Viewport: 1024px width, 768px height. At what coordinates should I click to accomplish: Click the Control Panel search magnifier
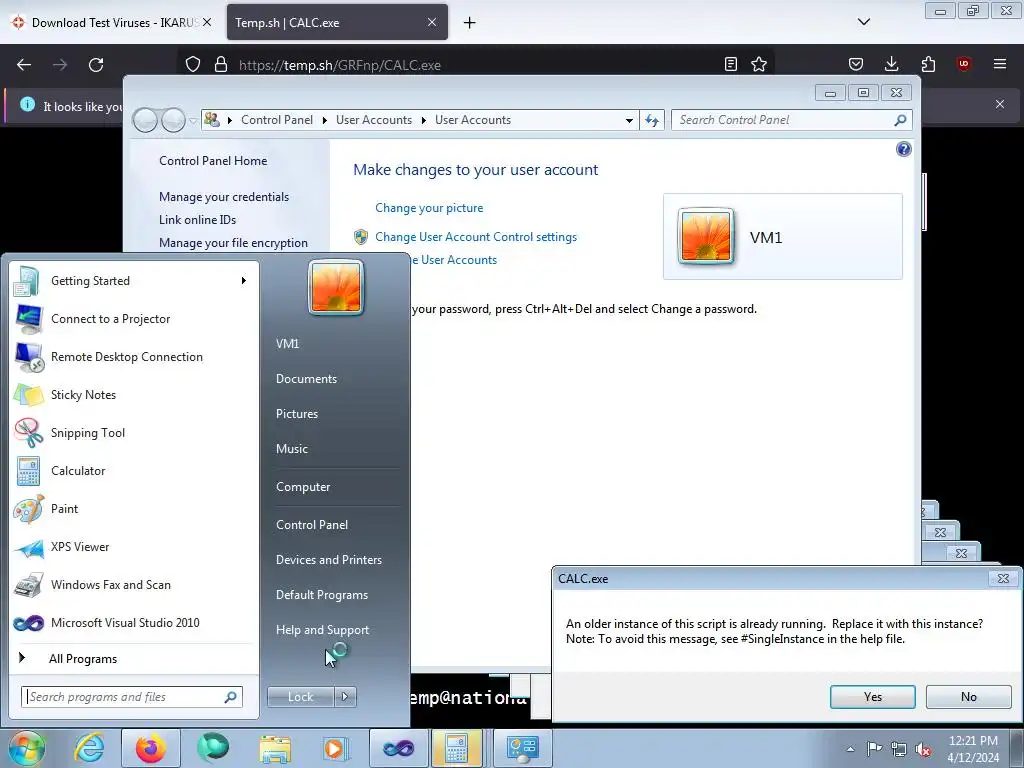(x=901, y=120)
